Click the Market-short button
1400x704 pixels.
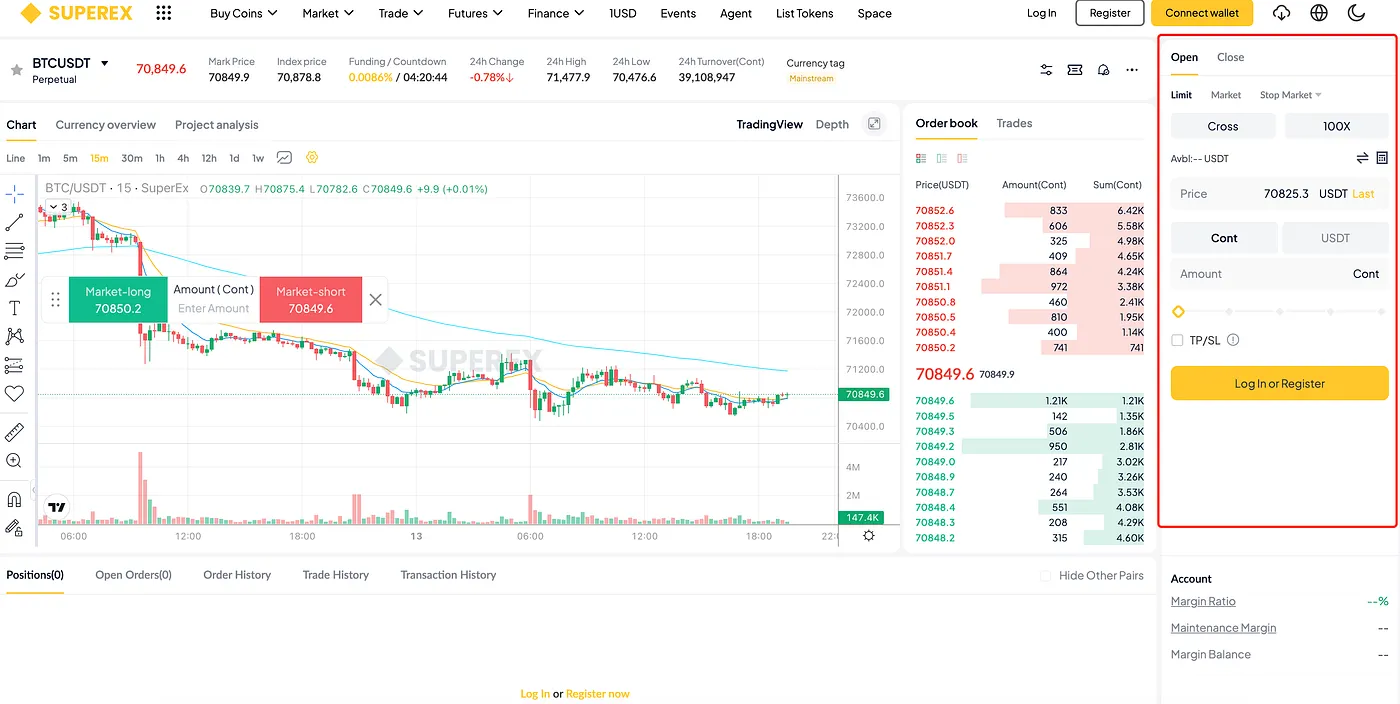tap(310, 300)
